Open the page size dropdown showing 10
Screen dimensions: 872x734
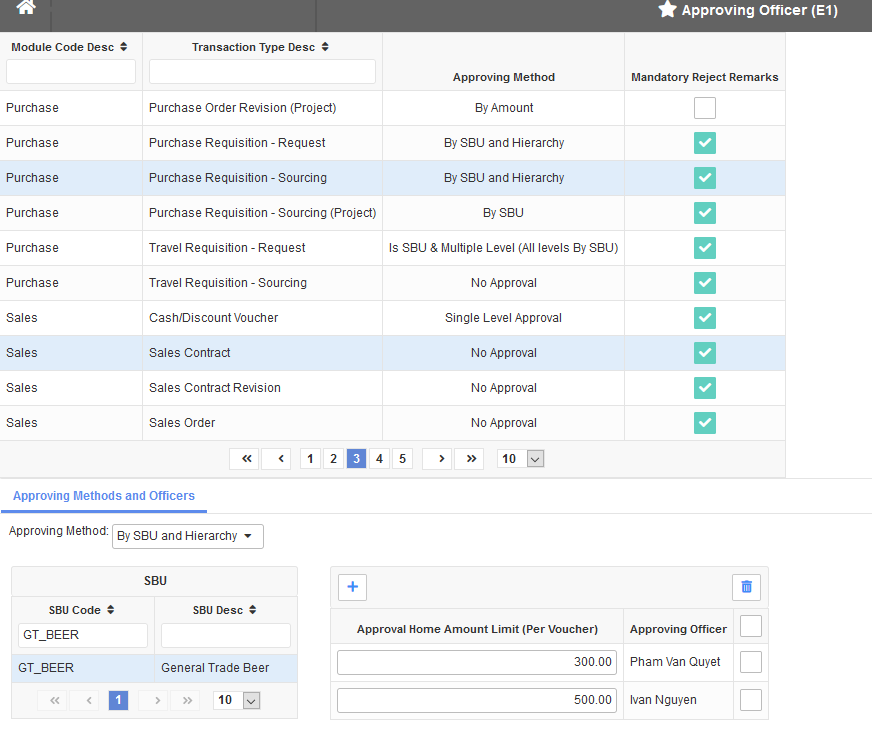(x=520, y=458)
